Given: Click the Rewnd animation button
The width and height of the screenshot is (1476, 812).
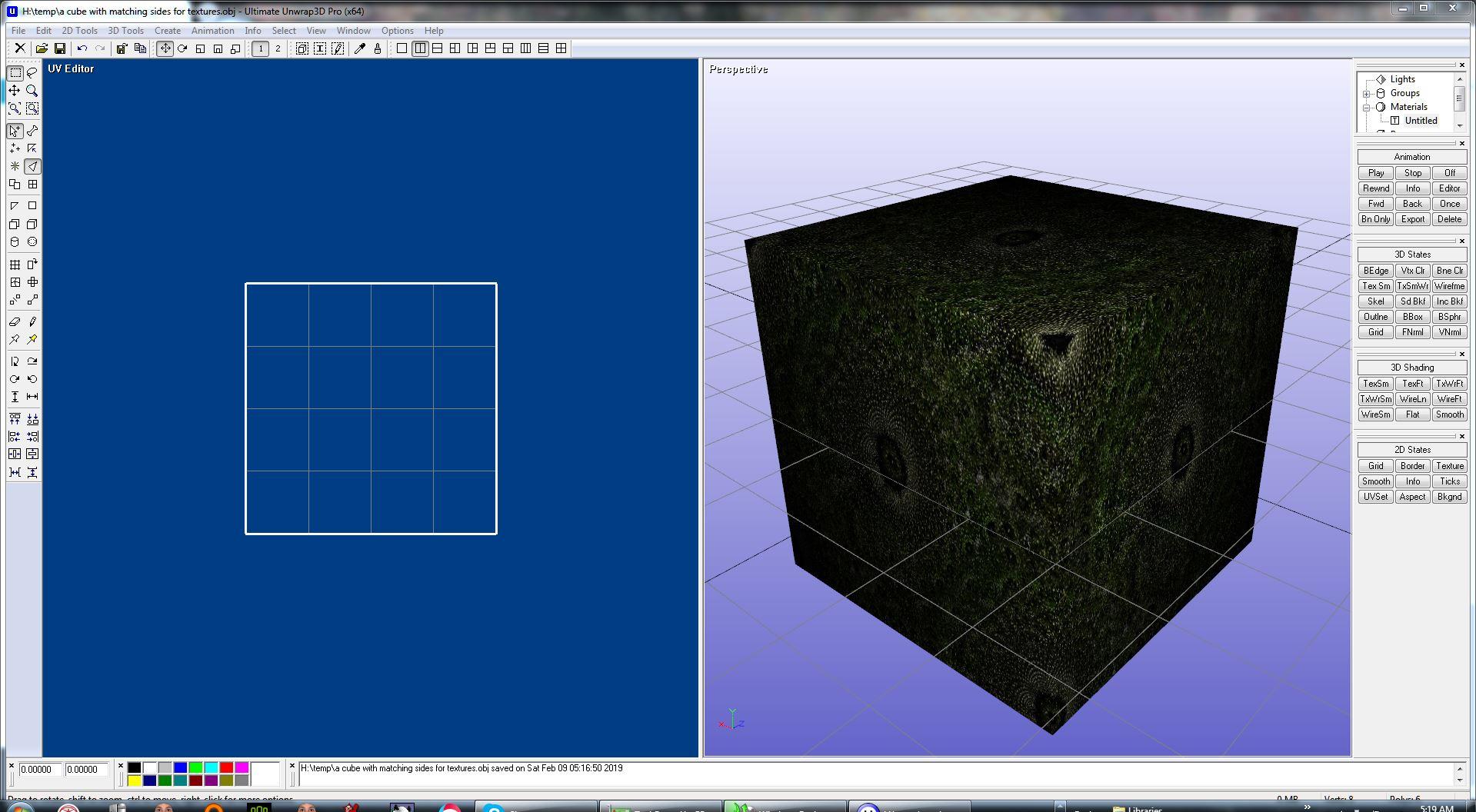Looking at the screenshot, I should click(1375, 188).
